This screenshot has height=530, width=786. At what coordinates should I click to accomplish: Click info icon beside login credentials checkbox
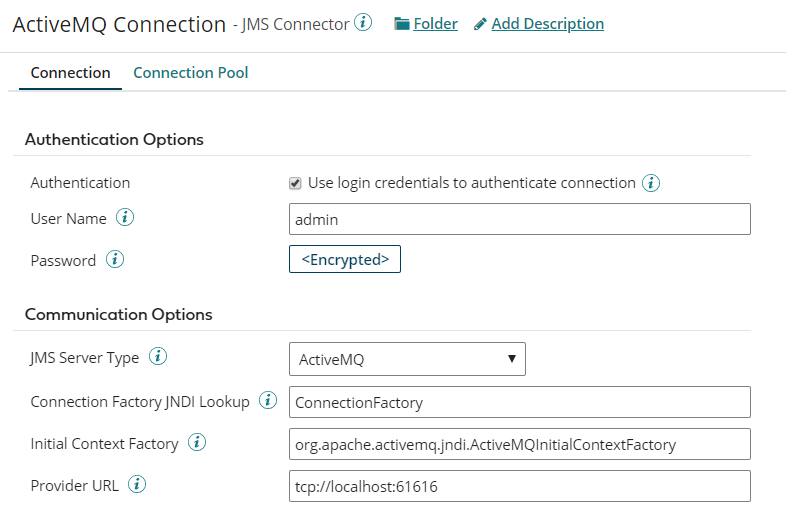click(x=651, y=183)
